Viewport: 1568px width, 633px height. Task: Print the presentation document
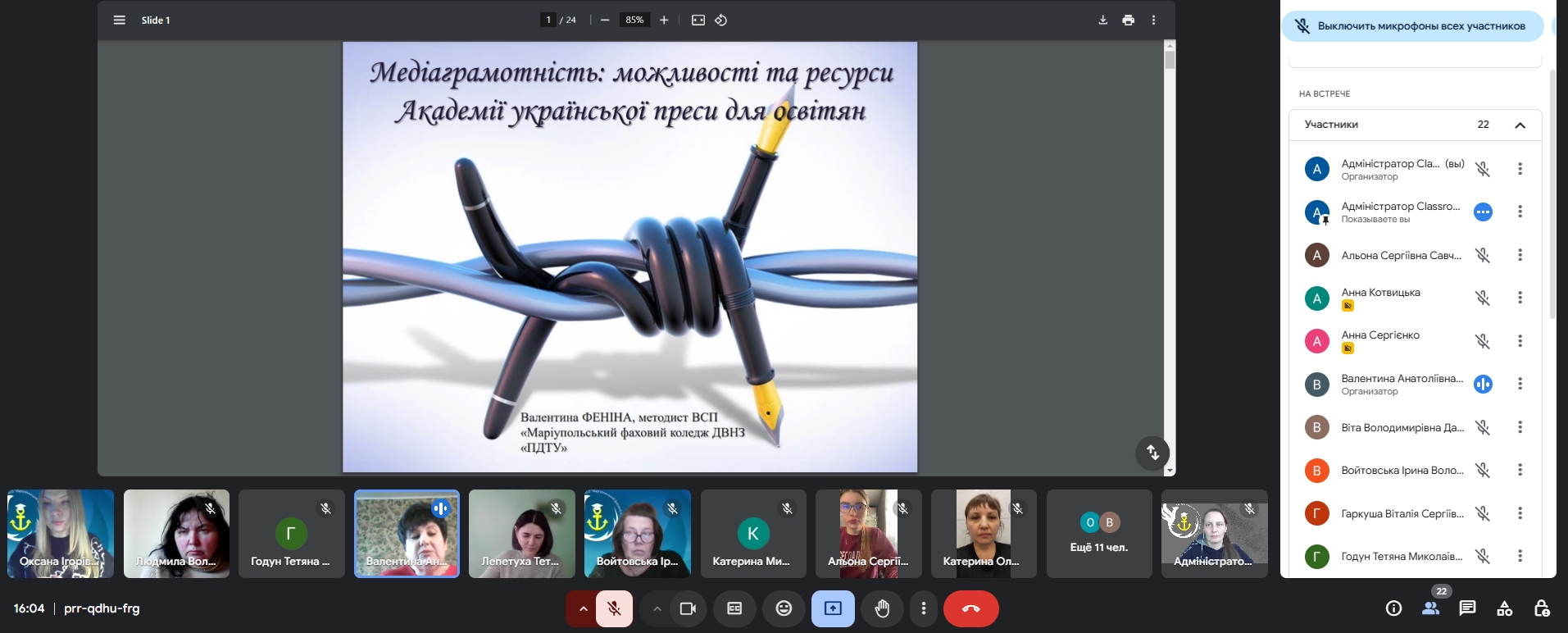coord(1128,20)
